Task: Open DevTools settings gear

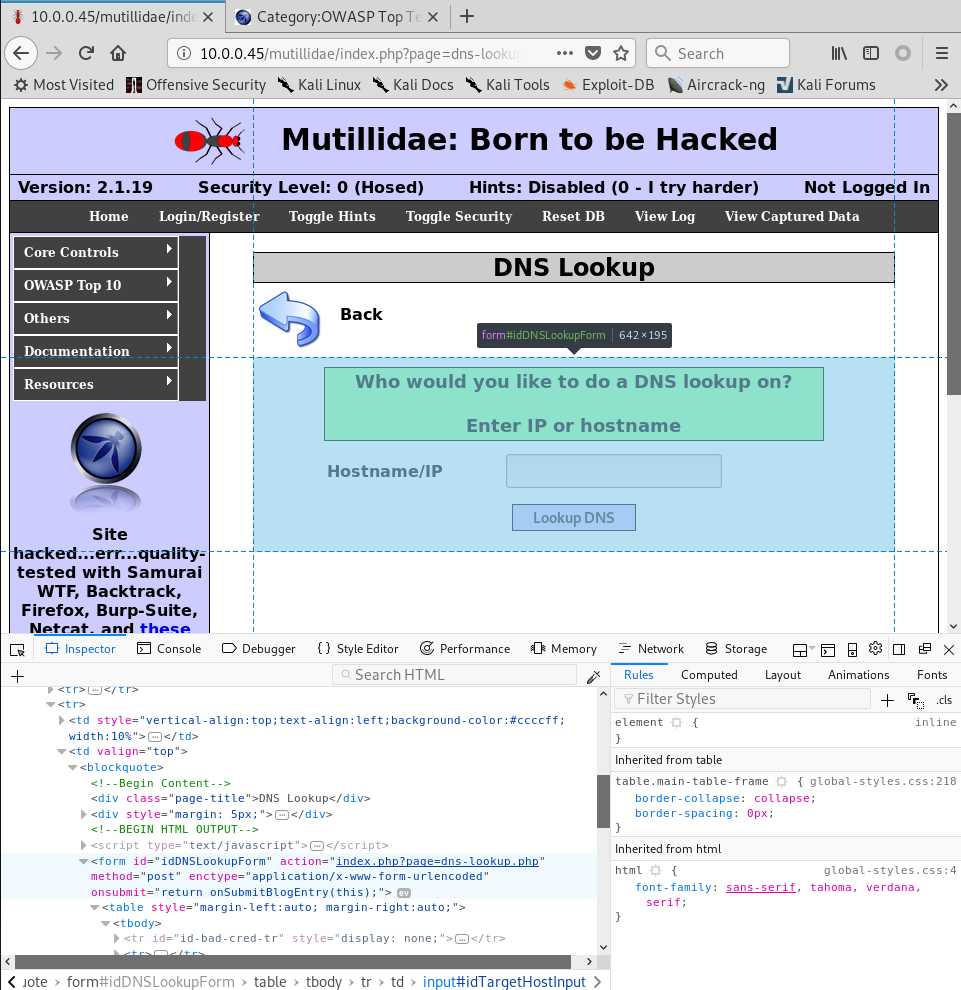Action: pyautogui.click(x=875, y=648)
